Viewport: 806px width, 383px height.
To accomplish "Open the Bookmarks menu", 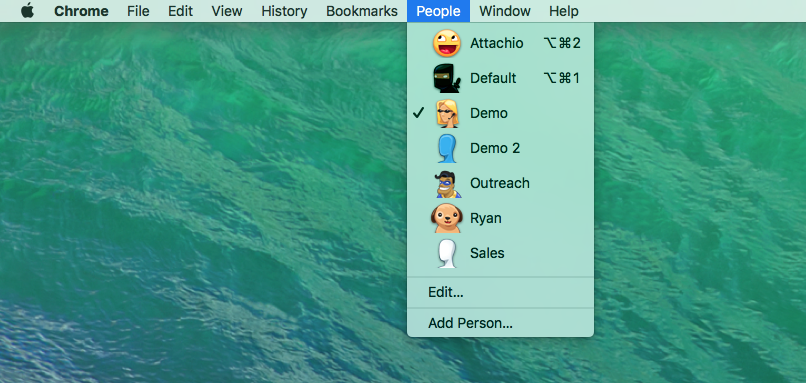I will click(x=362, y=11).
